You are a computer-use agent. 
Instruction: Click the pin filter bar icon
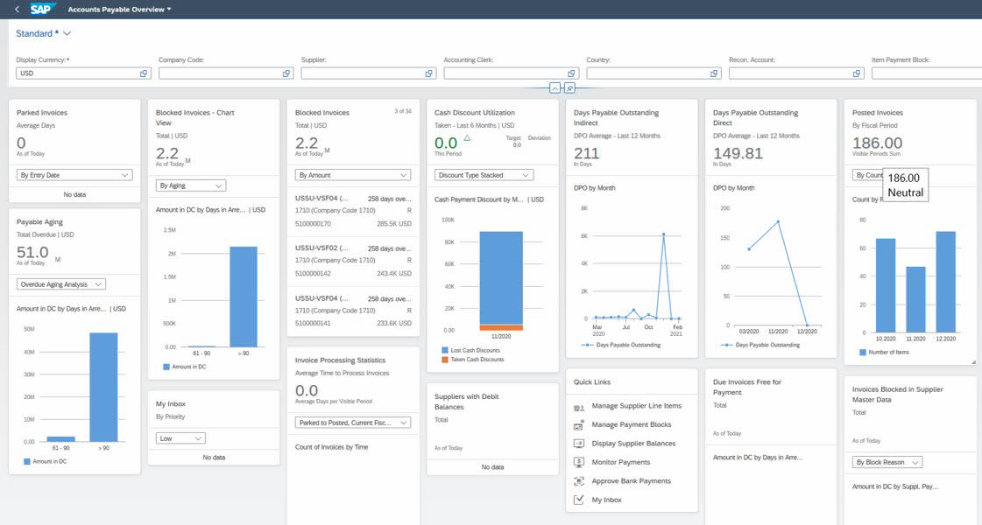point(569,88)
